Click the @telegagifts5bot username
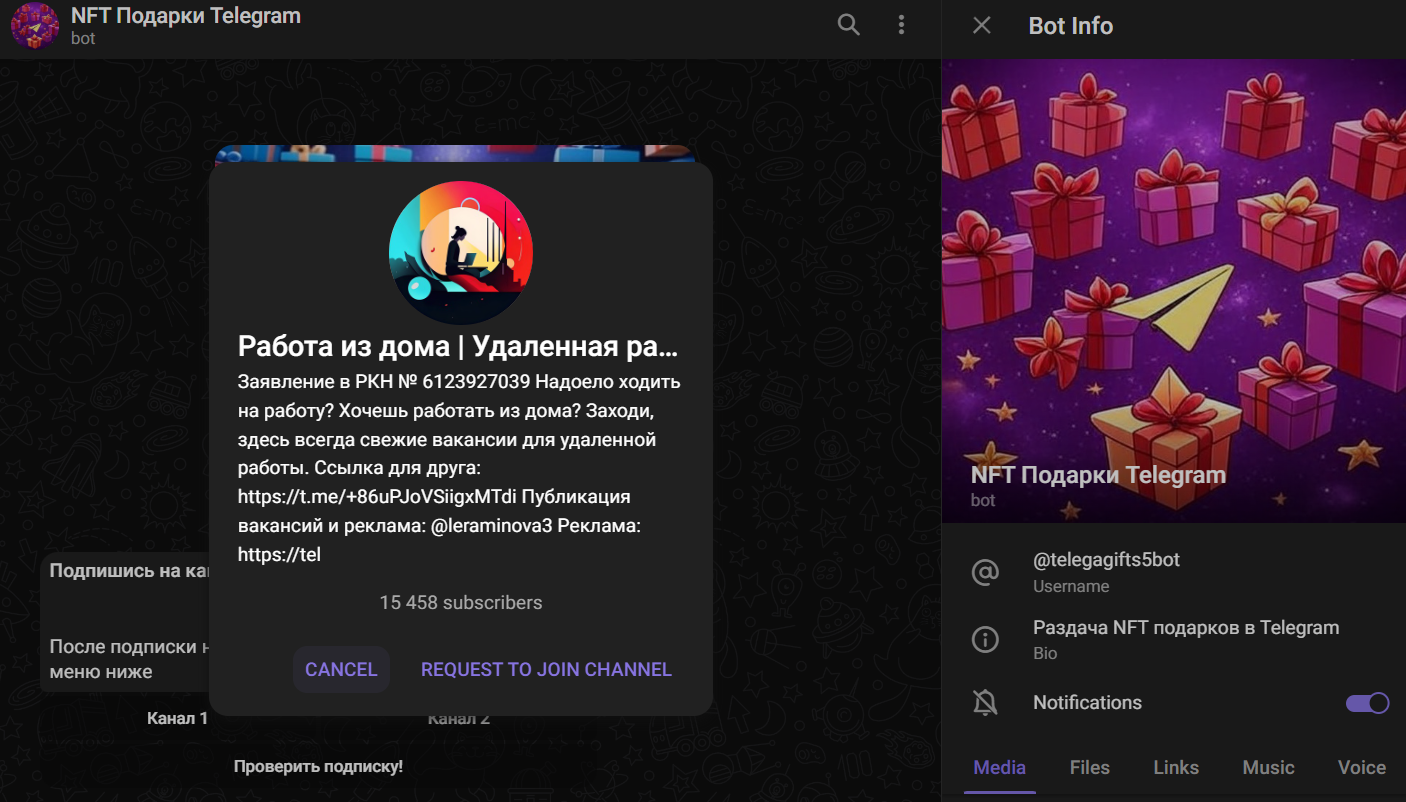1406x802 pixels. point(1106,560)
